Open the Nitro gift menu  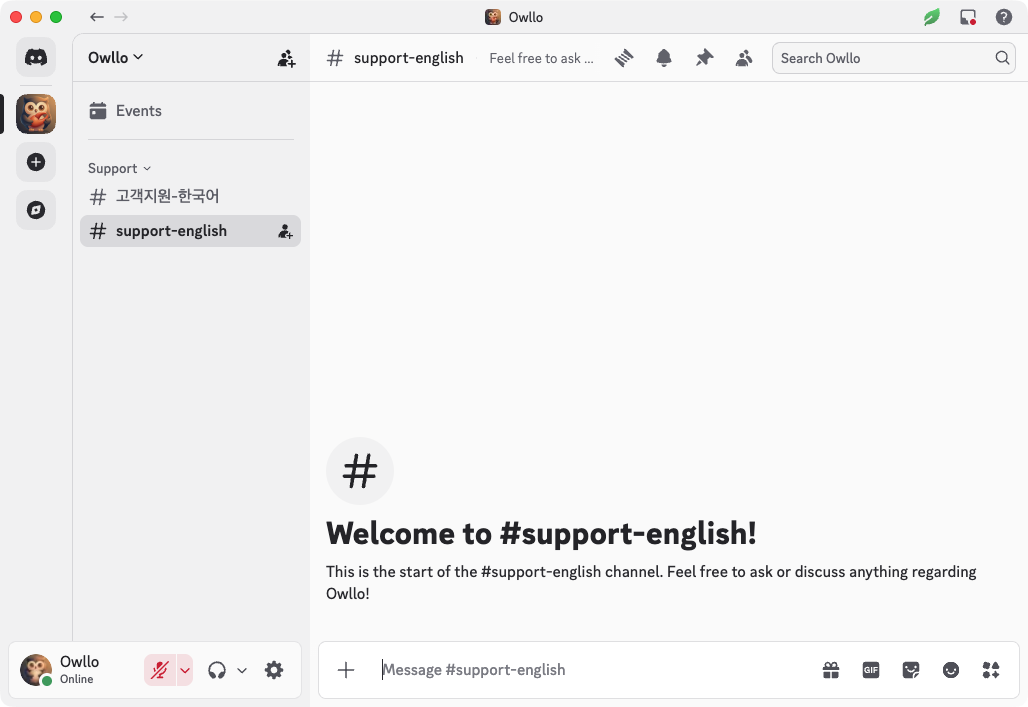(x=831, y=670)
